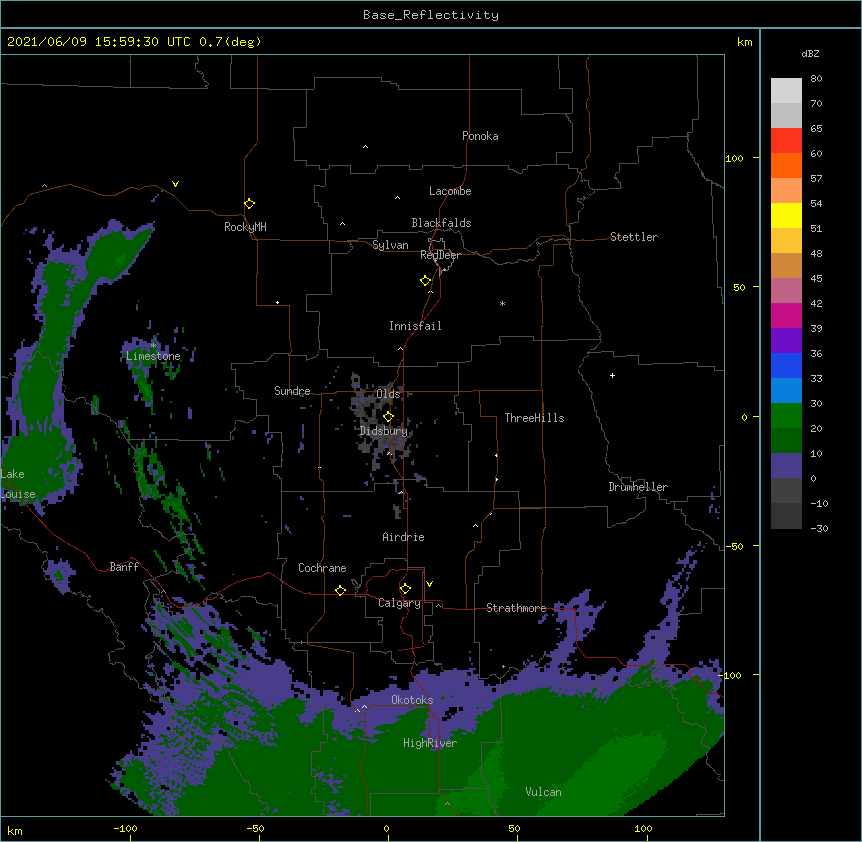Screen dimensions: 862x842
Task: Click the Lake Louise label
Action: [x=18, y=484]
